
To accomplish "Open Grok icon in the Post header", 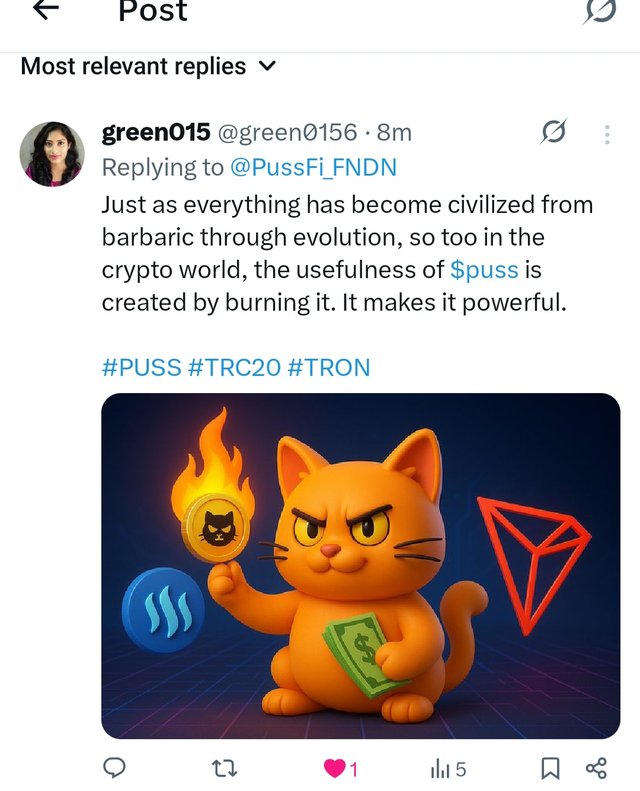I will pos(599,10).
